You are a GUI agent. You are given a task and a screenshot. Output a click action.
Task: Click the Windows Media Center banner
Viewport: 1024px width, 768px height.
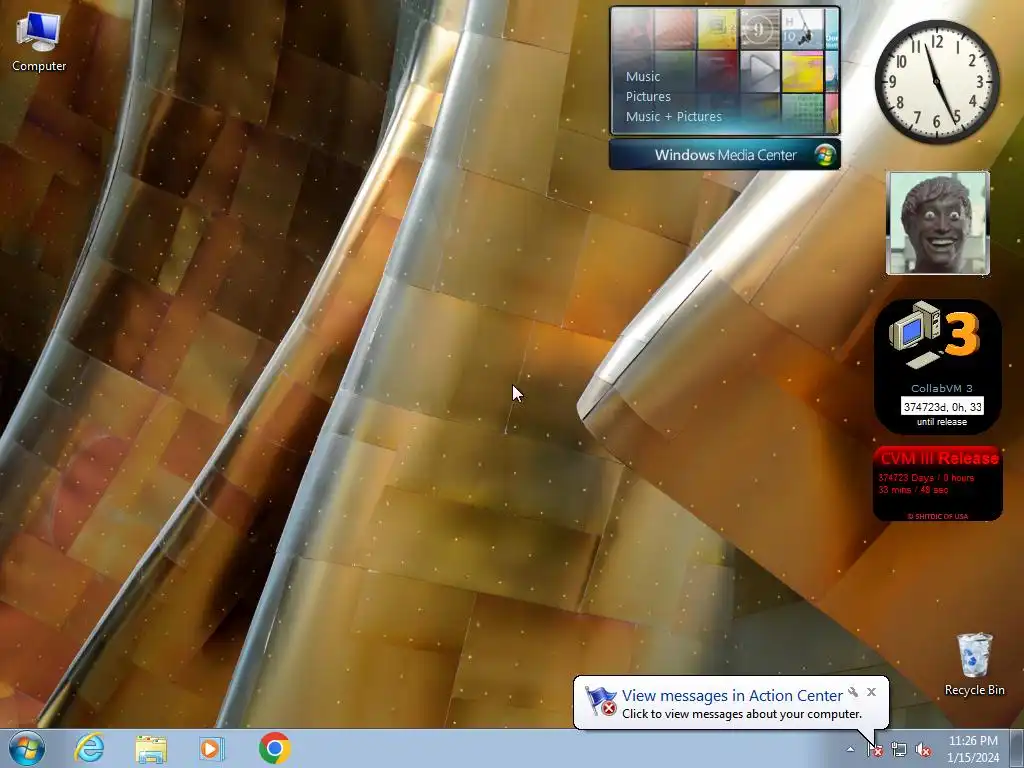tap(724, 155)
